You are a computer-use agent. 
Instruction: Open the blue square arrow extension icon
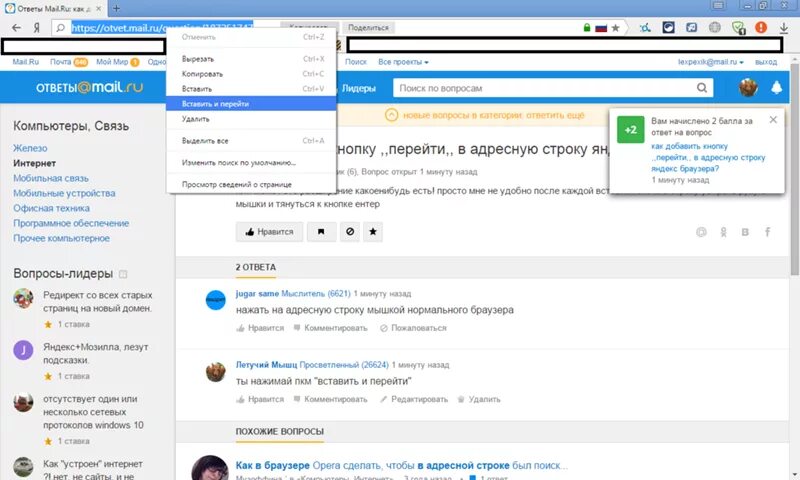coord(691,28)
